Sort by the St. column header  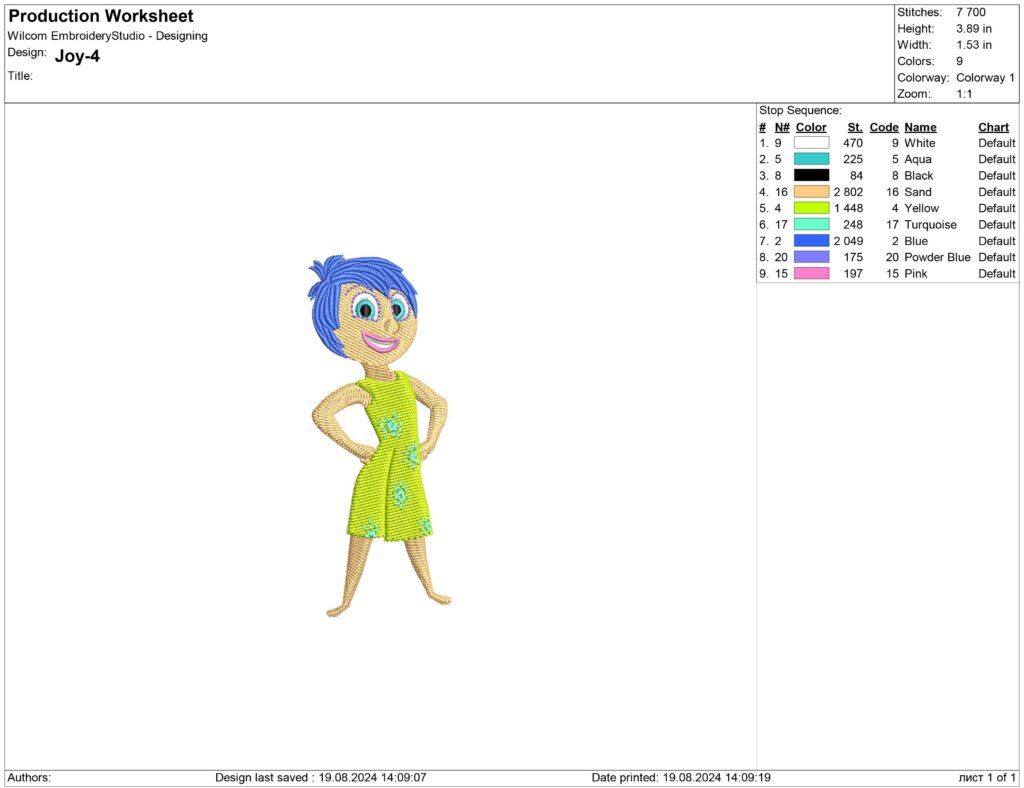coord(854,127)
